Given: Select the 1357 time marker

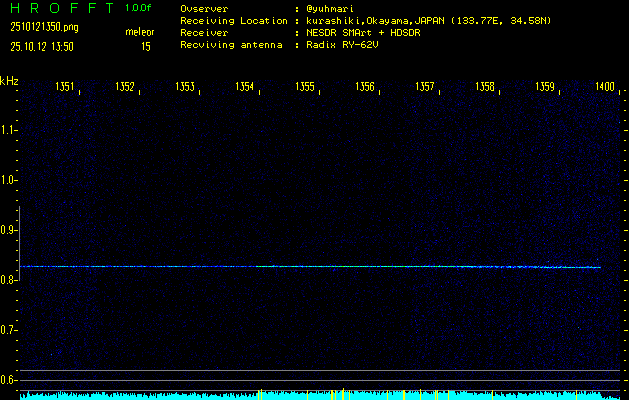Looking at the screenshot, I should pyautogui.click(x=424, y=88).
